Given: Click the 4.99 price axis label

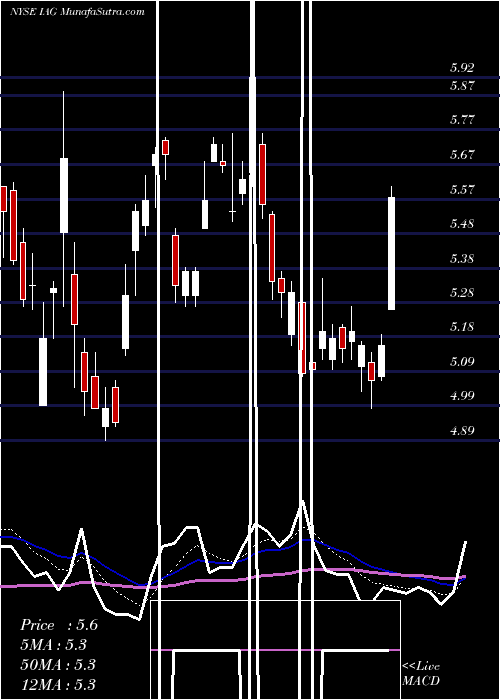Looking at the screenshot, I should (462, 396).
